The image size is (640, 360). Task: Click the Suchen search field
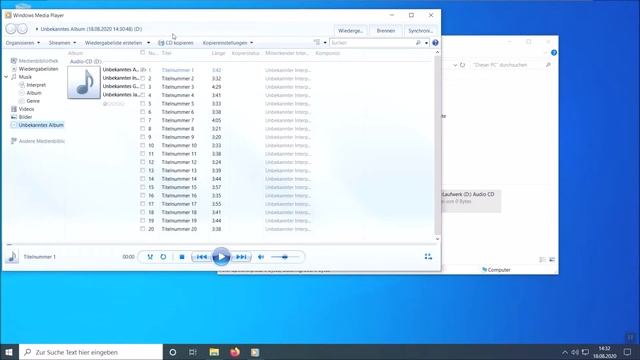click(372, 42)
